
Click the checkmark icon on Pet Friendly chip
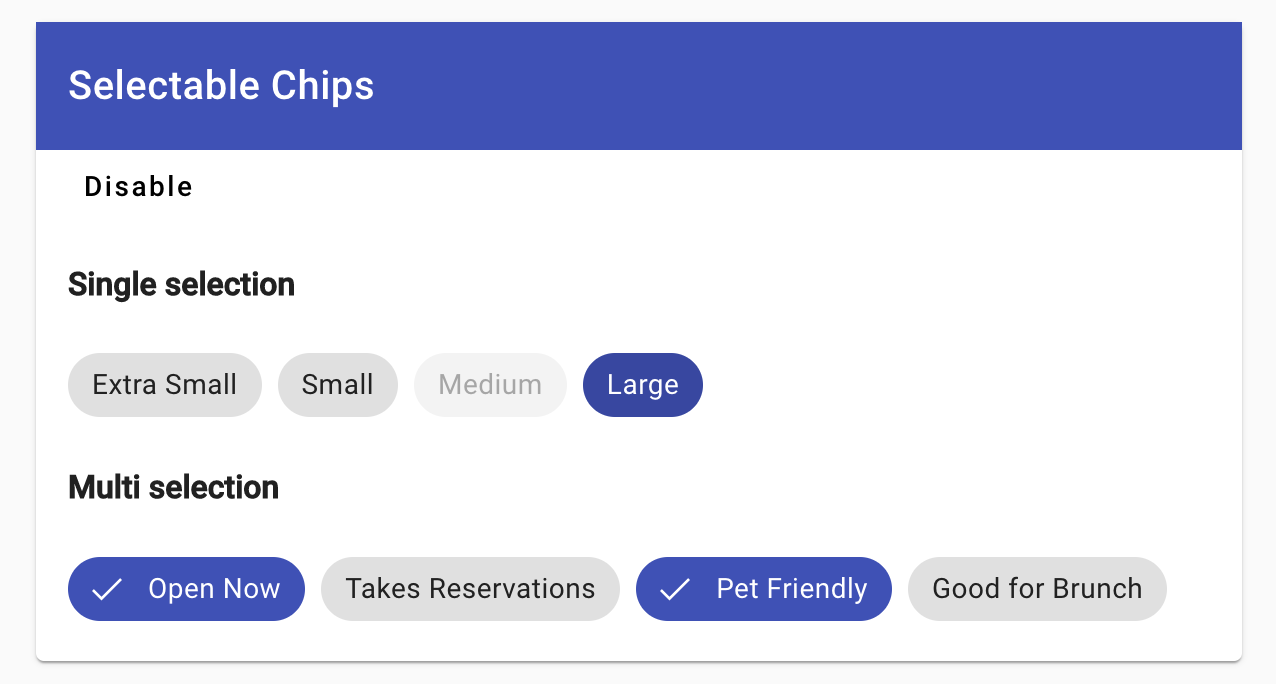click(x=677, y=589)
